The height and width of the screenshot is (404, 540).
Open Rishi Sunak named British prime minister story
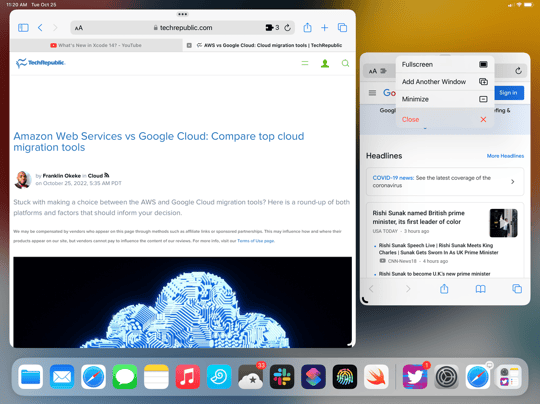tap(418, 217)
